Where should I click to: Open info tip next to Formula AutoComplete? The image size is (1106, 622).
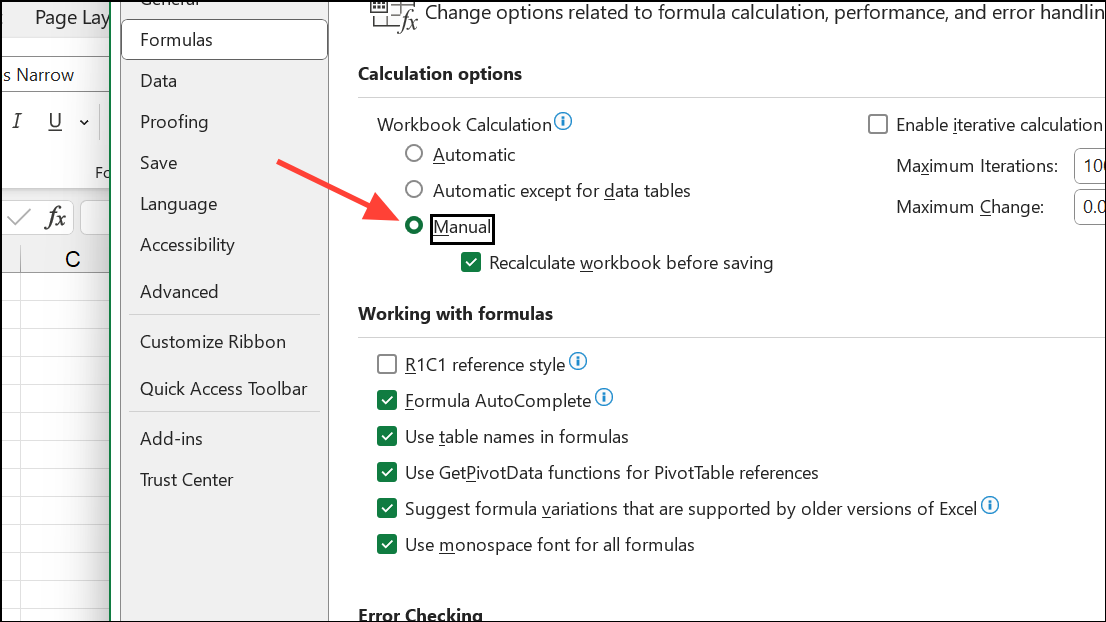pyautogui.click(x=603, y=397)
